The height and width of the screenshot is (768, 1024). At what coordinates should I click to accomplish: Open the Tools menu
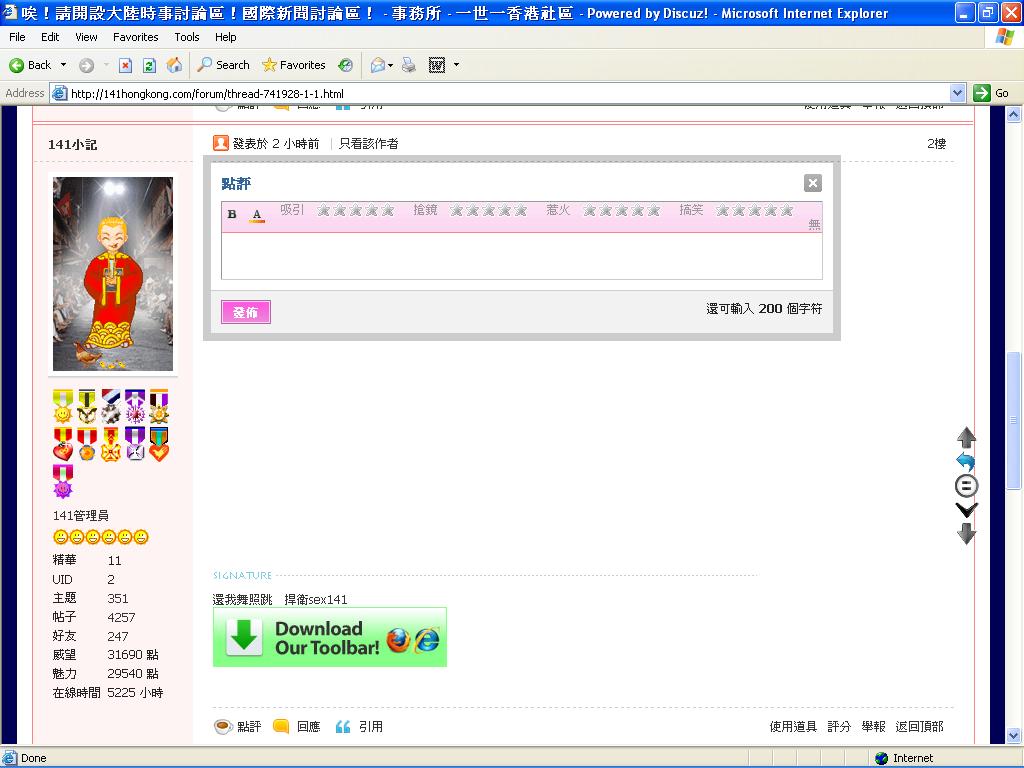pos(187,37)
